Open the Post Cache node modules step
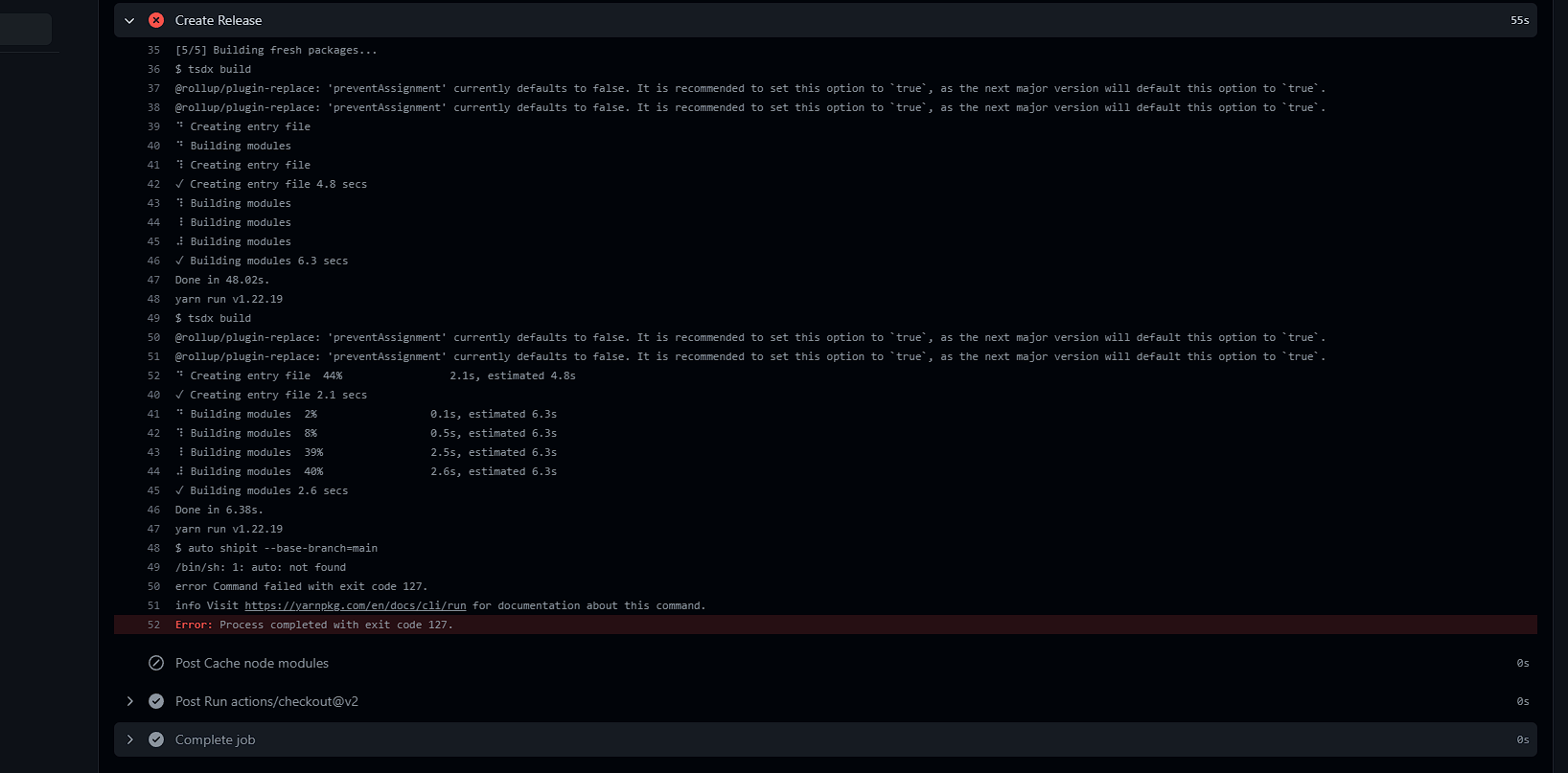Viewport: 1568px width, 773px height. [252, 663]
